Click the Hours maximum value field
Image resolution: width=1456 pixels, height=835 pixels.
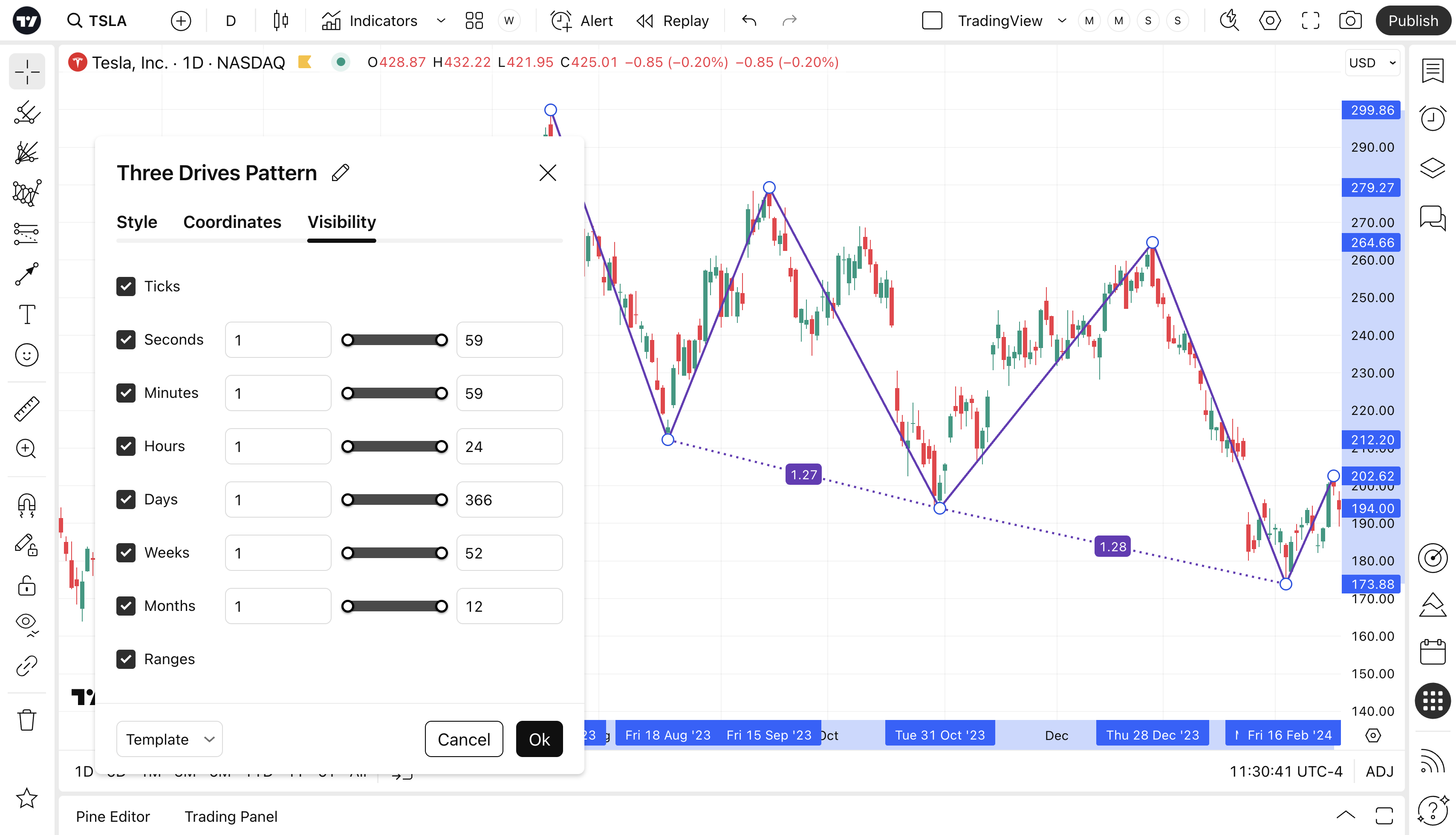509,446
